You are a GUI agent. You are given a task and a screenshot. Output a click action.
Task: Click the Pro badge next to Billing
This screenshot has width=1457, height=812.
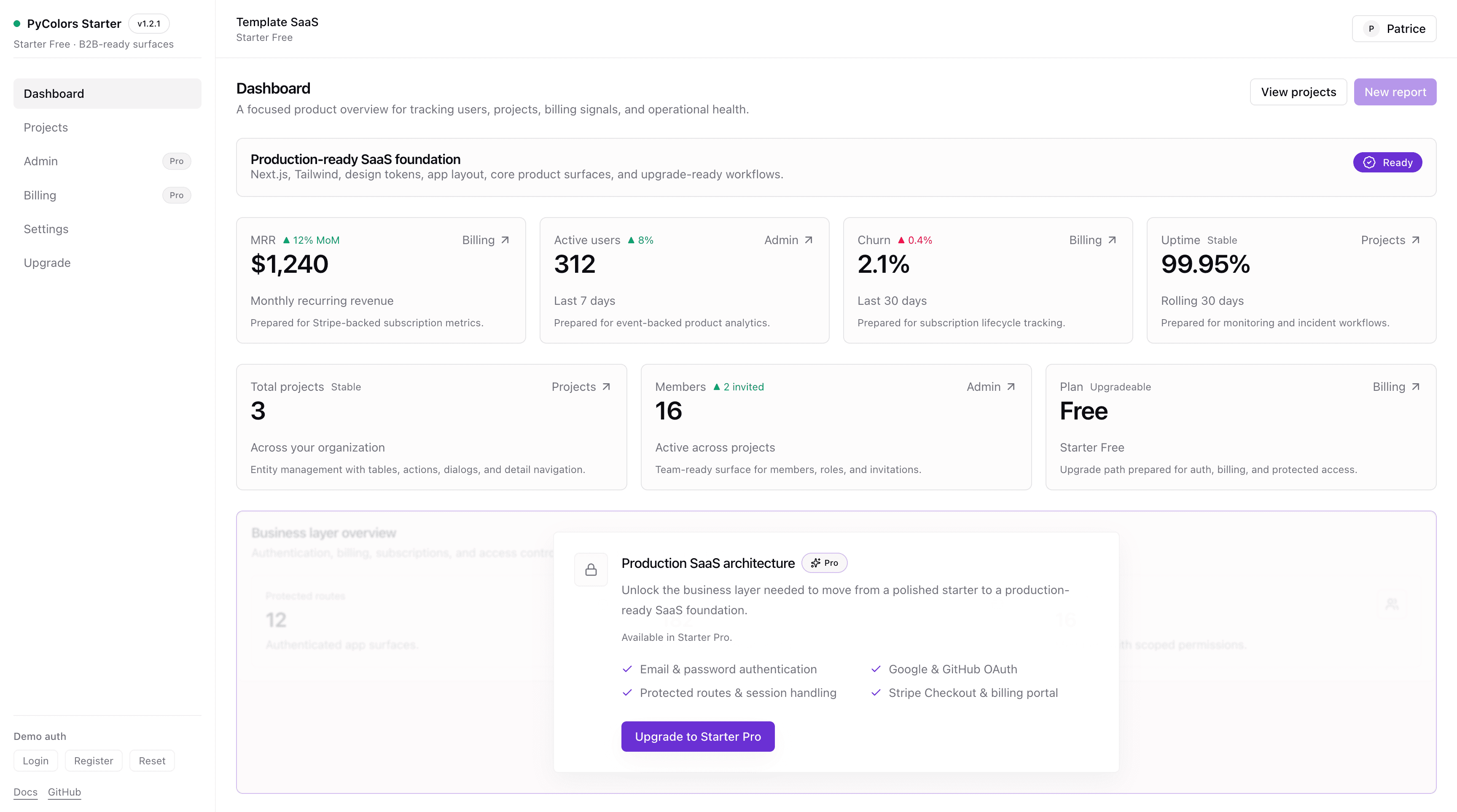click(177, 195)
